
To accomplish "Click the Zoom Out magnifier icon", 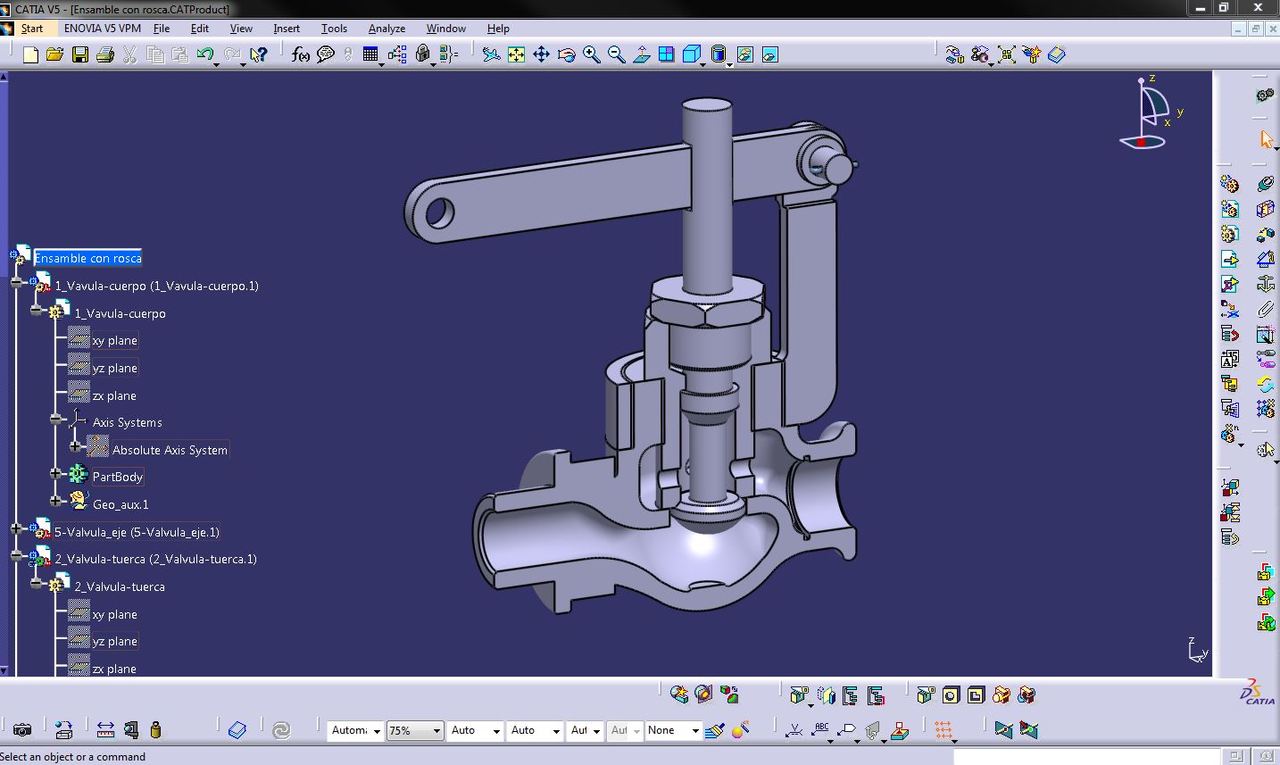I will click(616, 55).
